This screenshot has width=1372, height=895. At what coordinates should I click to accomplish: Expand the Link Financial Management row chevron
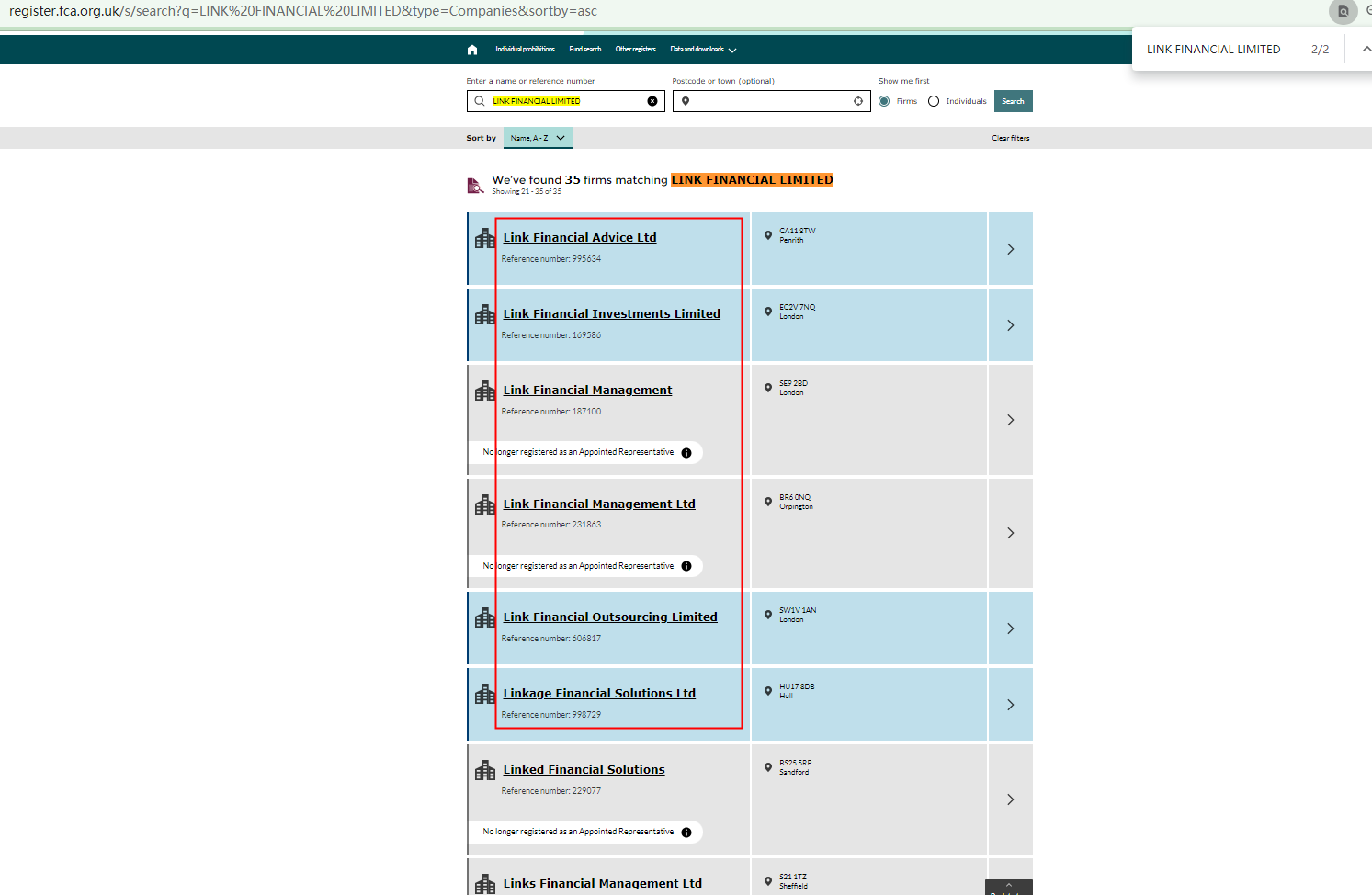coord(1011,420)
